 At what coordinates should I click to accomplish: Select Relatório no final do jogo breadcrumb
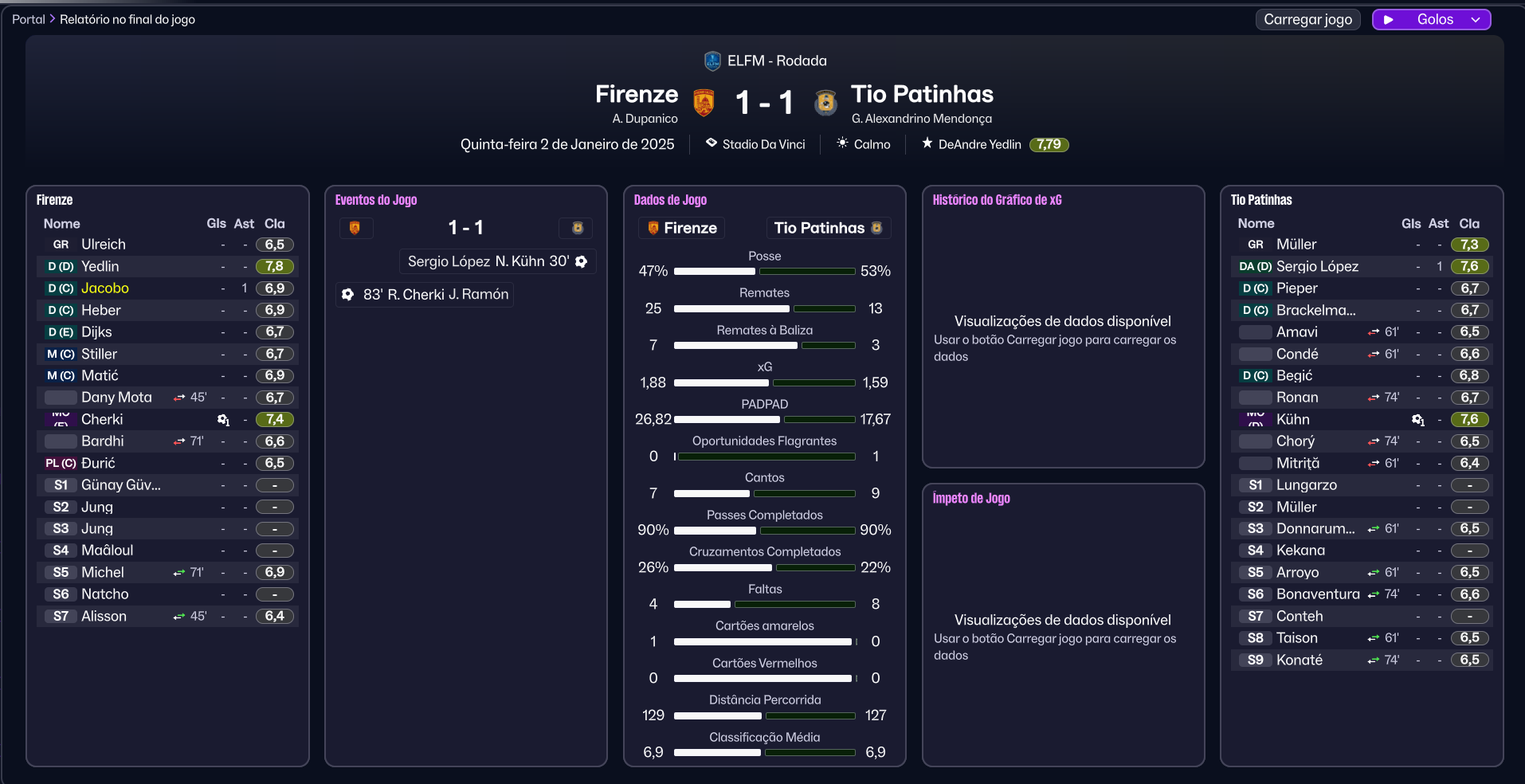coord(127,19)
